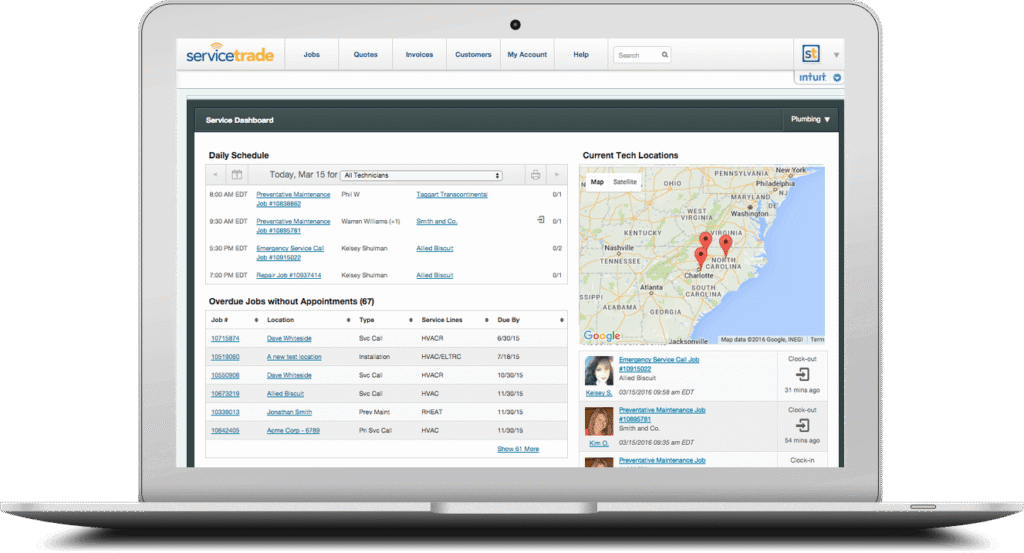Click clock icon on Warren Williams row

point(541,220)
